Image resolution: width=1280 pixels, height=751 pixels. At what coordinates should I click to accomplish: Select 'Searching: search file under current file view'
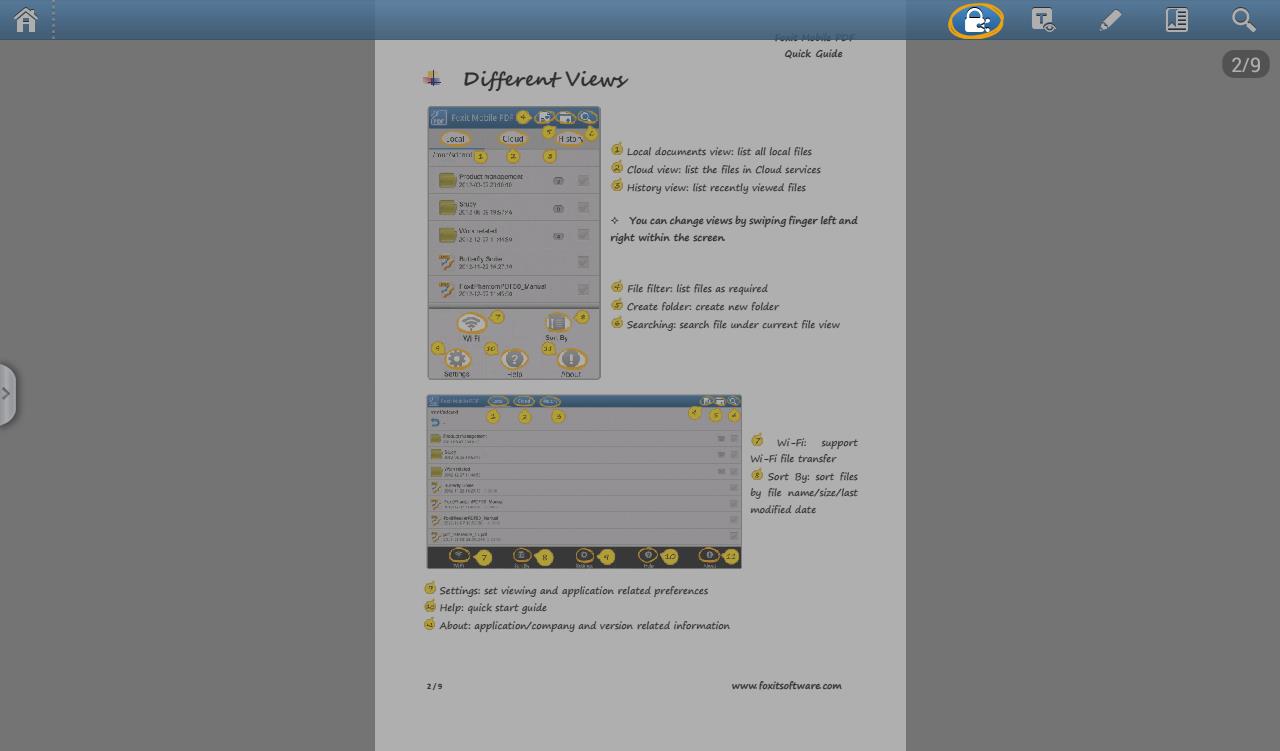[x=733, y=325]
